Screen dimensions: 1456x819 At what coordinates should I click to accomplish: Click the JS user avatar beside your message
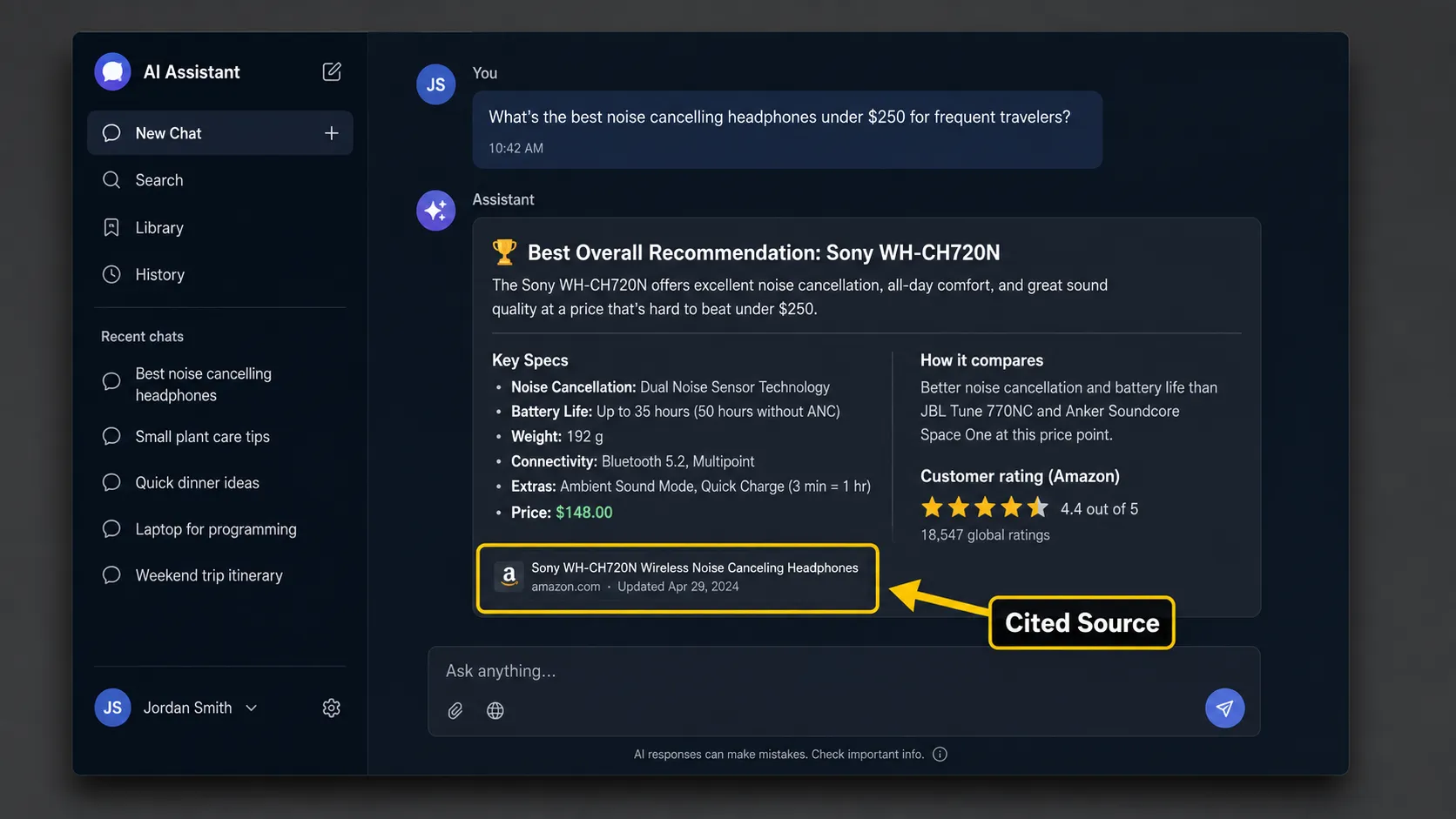pyautogui.click(x=436, y=84)
